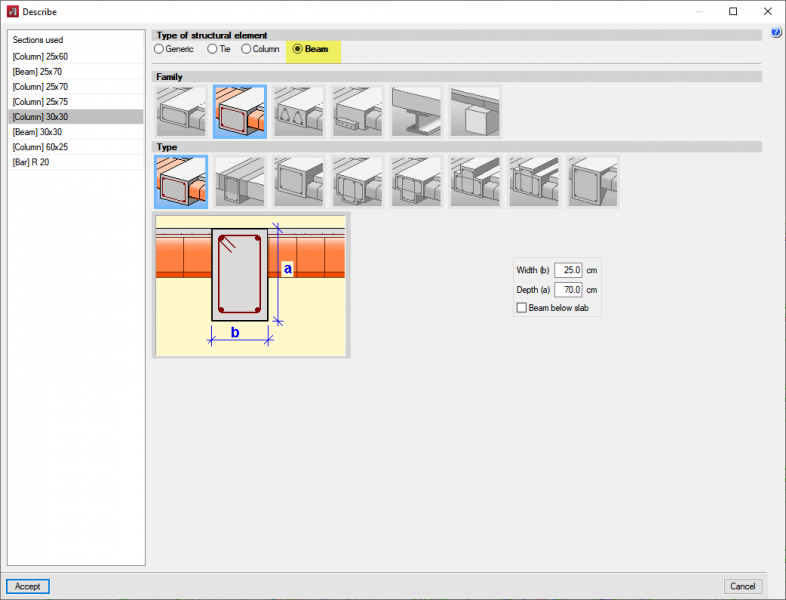The image size is (786, 600).
Task: Pick the last Type beam icon in row
Action: coord(593,181)
